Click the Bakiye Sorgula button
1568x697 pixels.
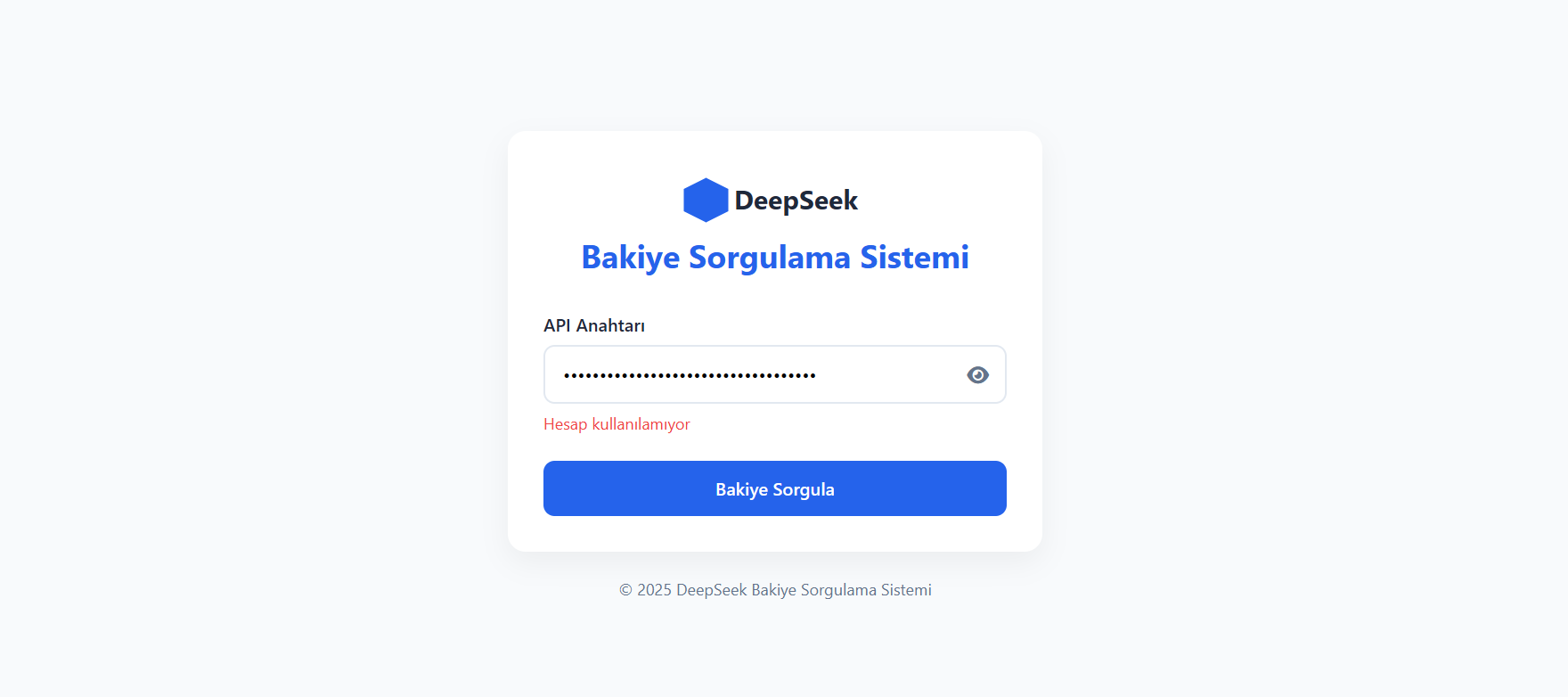tap(775, 488)
